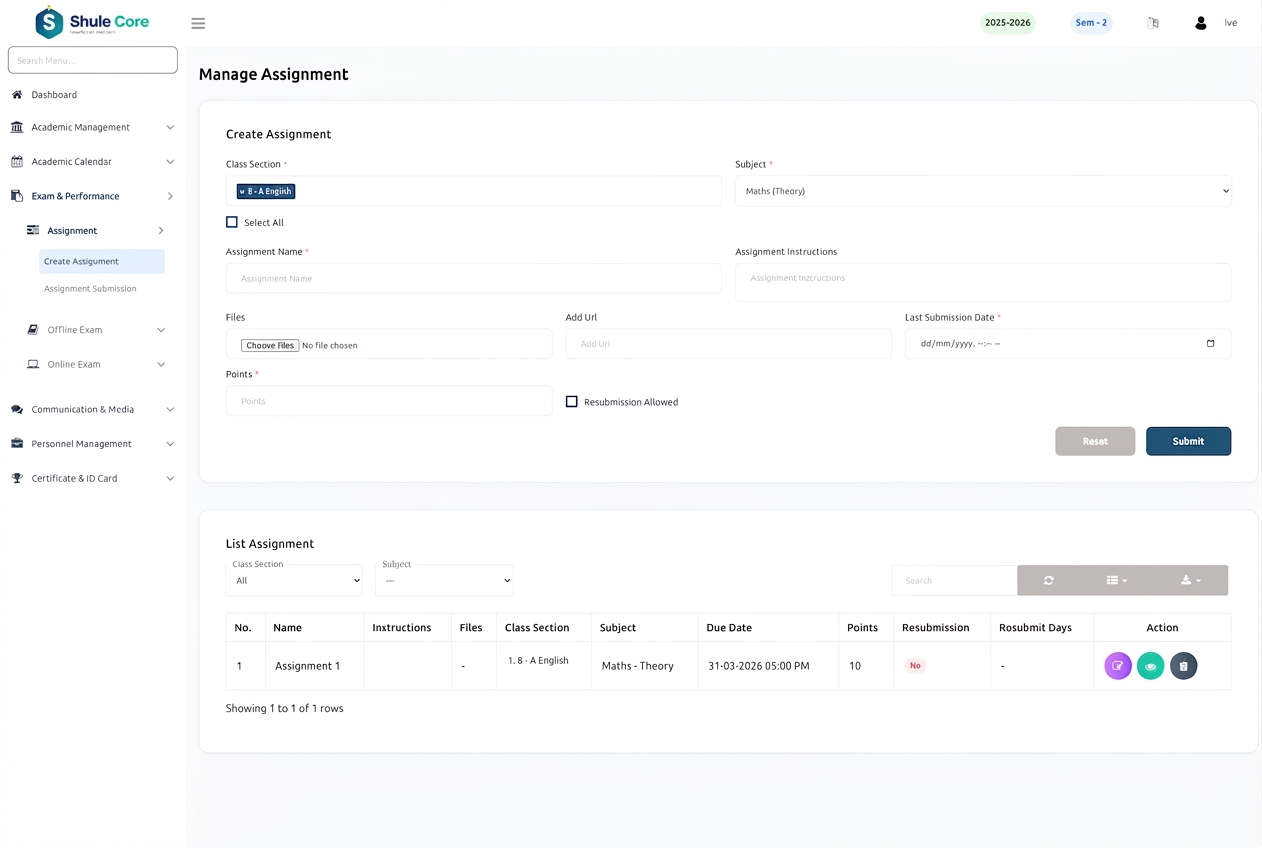Open the date picker calendar icon

coord(1211,344)
